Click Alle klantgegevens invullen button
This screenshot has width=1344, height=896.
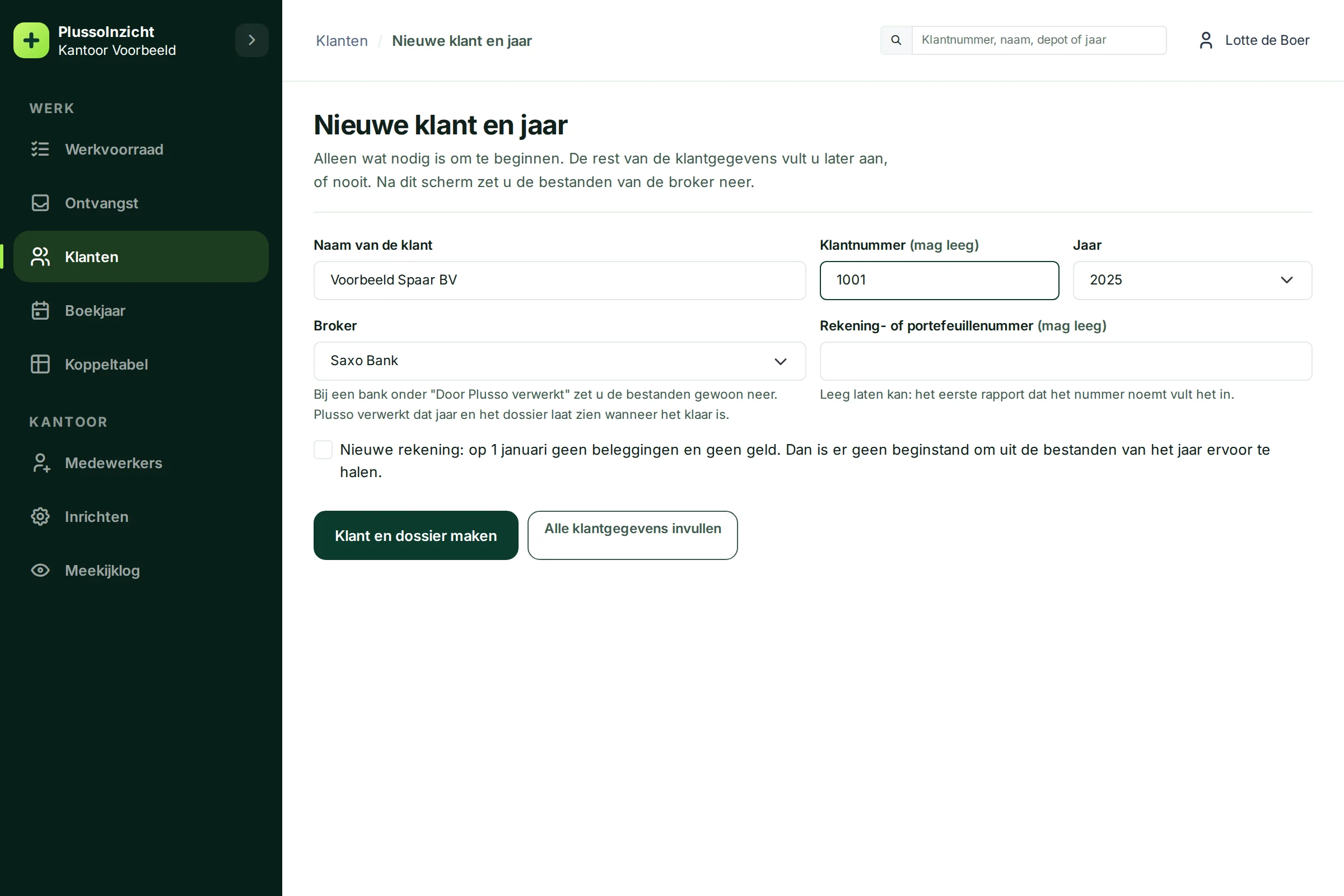point(632,535)
